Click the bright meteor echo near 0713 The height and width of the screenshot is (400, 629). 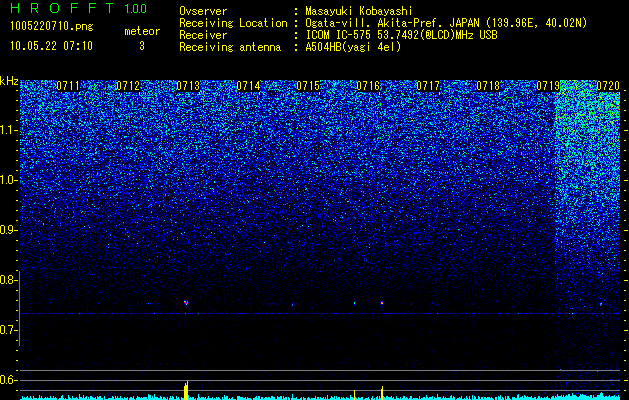click(186, 303)
